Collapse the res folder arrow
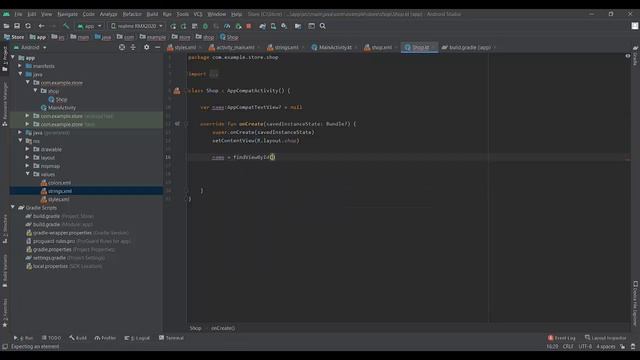 [20, 140]
